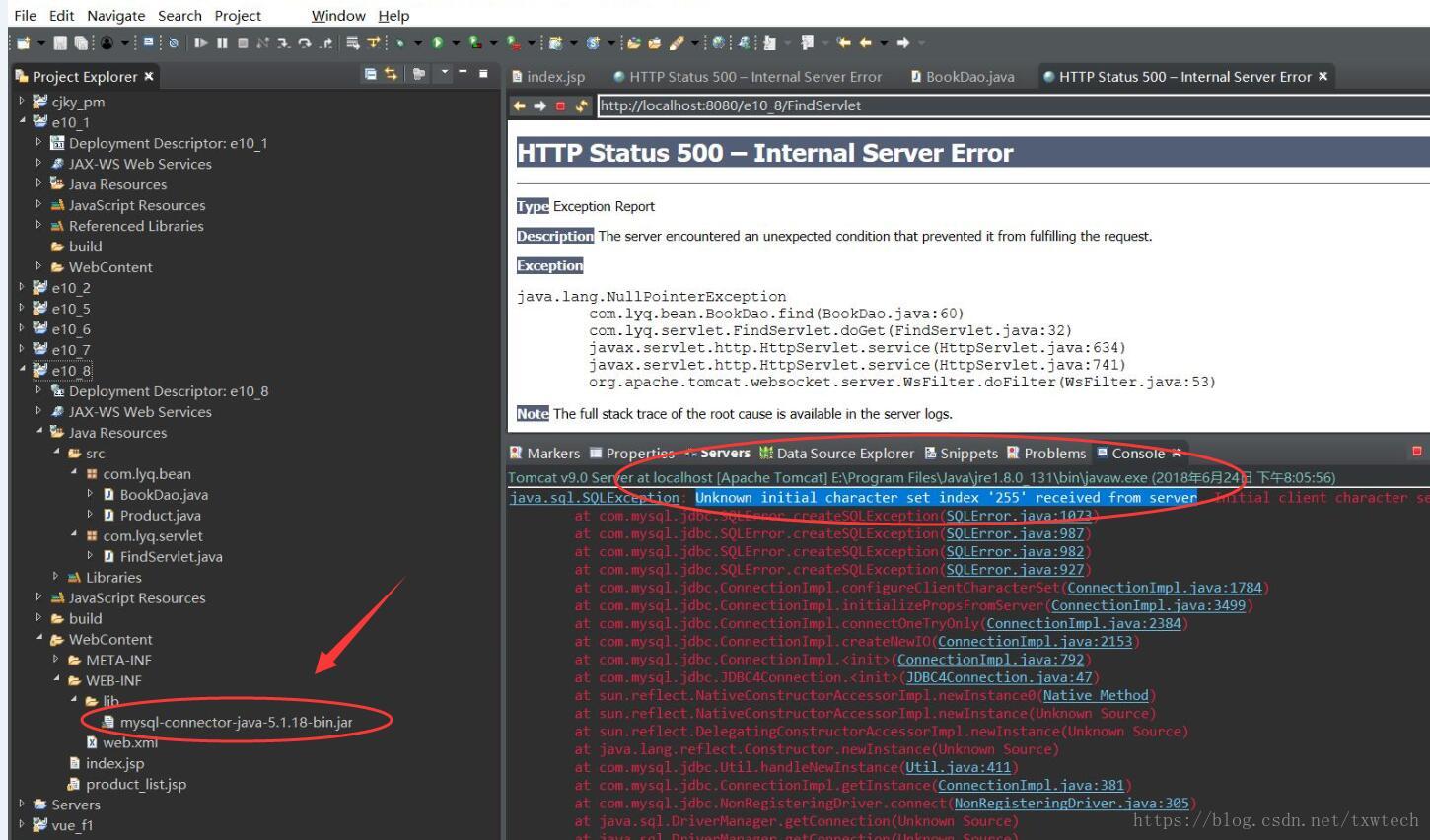Minimize the Project Explorer panel
Image resolution: width=1430 pixels, height=840 pixels.
point(463,73)
